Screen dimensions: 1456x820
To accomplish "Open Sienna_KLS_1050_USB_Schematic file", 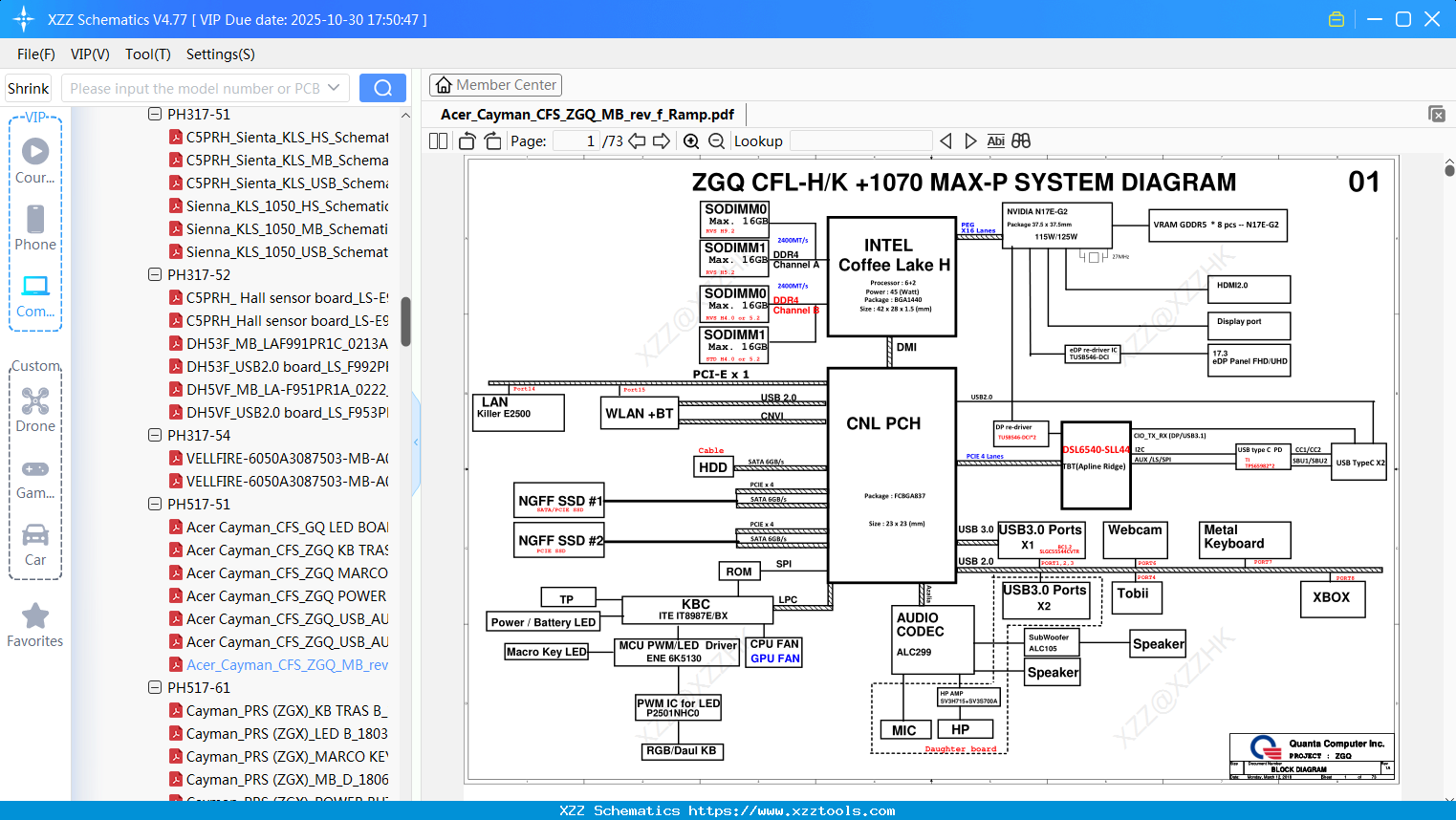I will click(287, 251).
